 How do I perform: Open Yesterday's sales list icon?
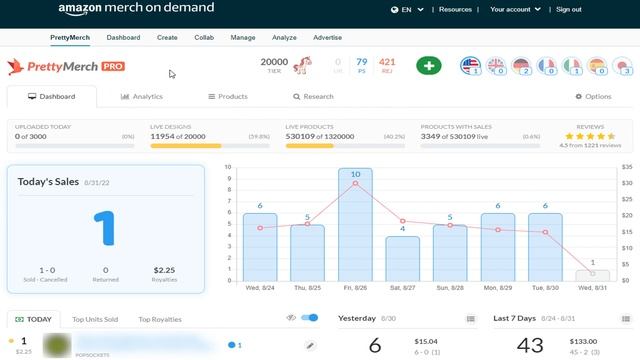pyautogui.click(x=471, y=318)
